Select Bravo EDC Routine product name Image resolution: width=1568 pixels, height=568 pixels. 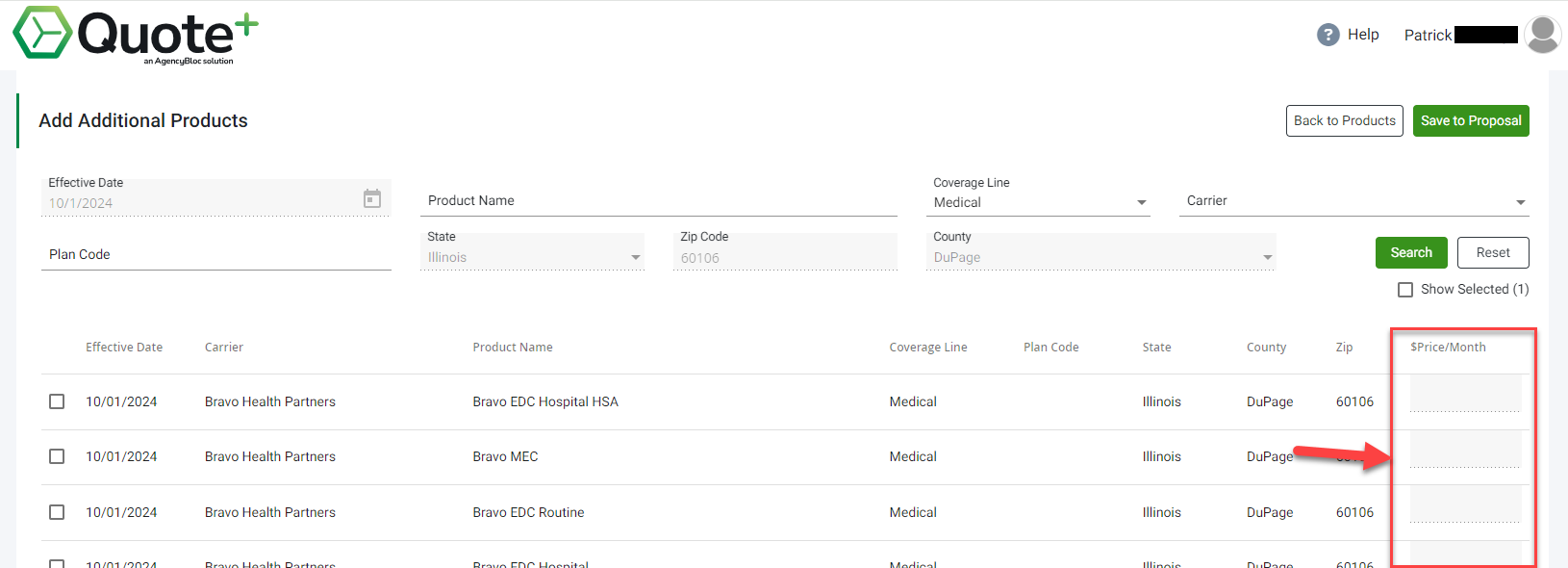528,512
